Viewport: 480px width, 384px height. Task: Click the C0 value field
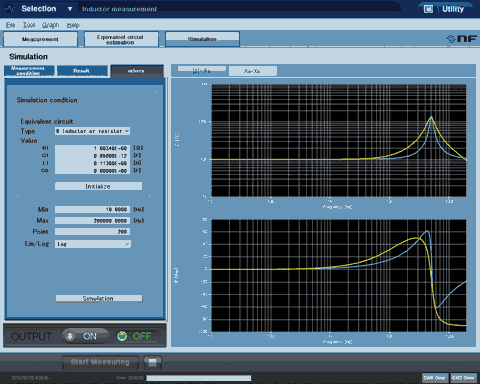(x=92, y=171)
